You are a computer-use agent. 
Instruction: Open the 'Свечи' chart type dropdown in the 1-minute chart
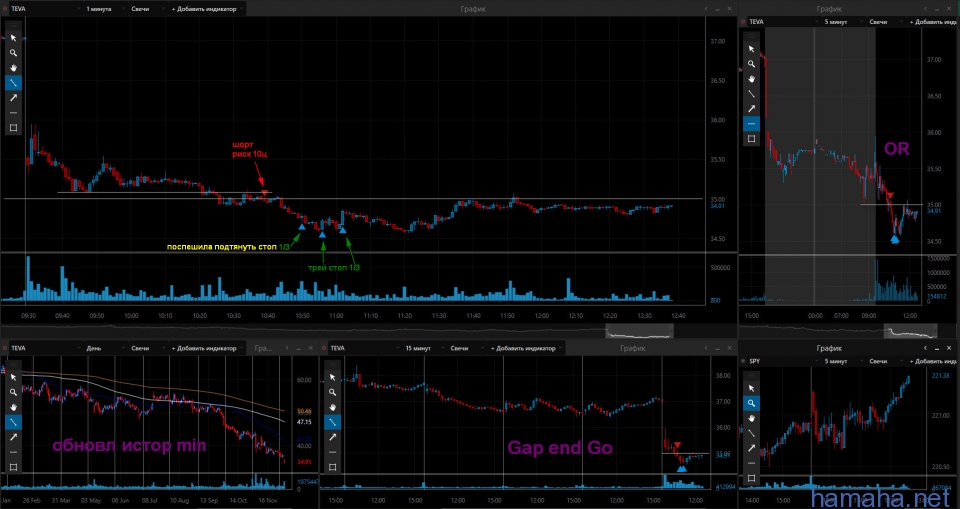(146, 9)
